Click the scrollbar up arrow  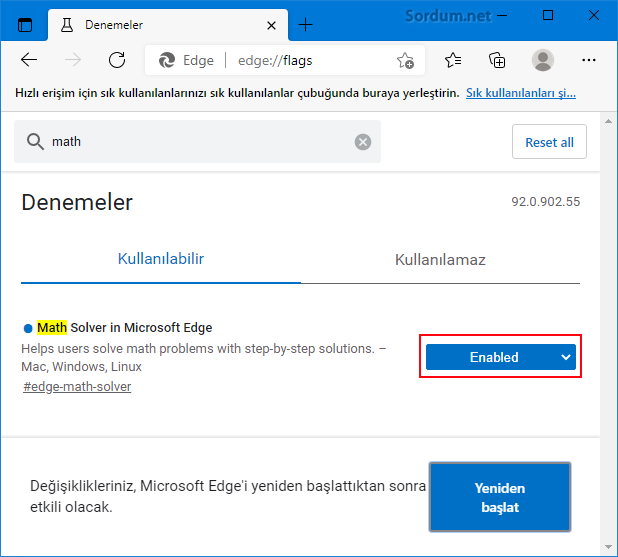click(x=609, y=121)
